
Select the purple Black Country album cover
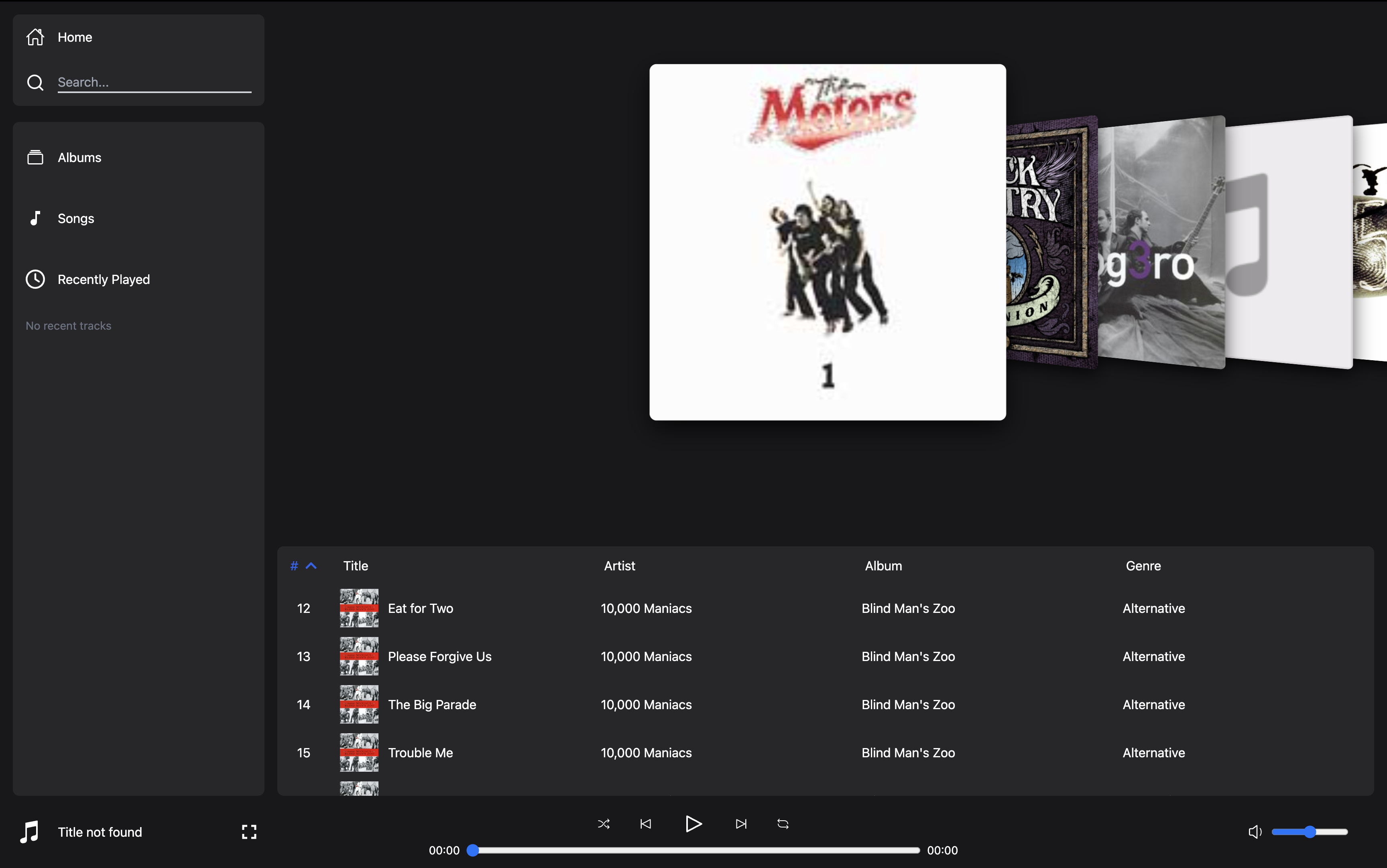(1052, 242)
